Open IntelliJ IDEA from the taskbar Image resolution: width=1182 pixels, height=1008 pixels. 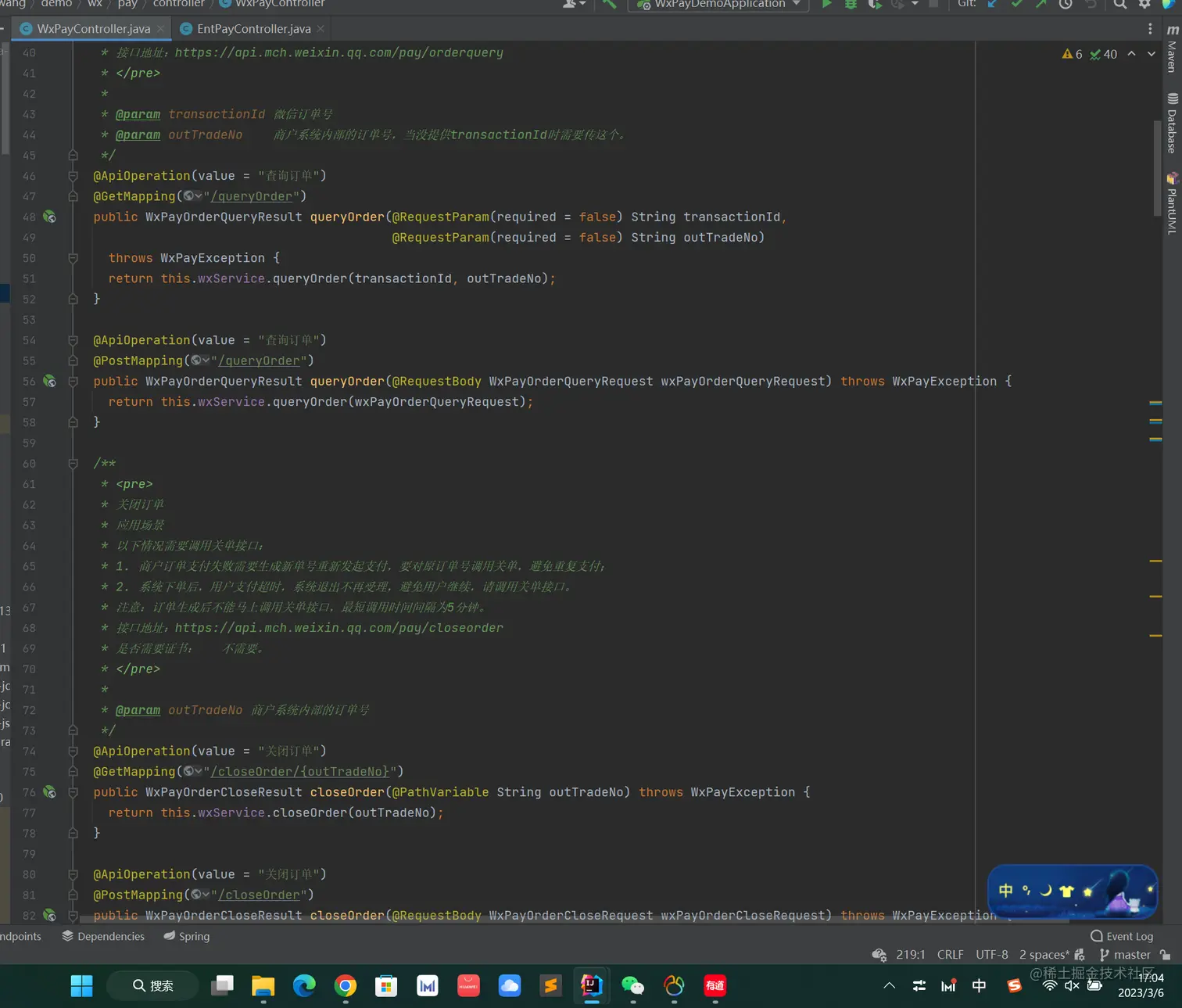click(592, 985)
